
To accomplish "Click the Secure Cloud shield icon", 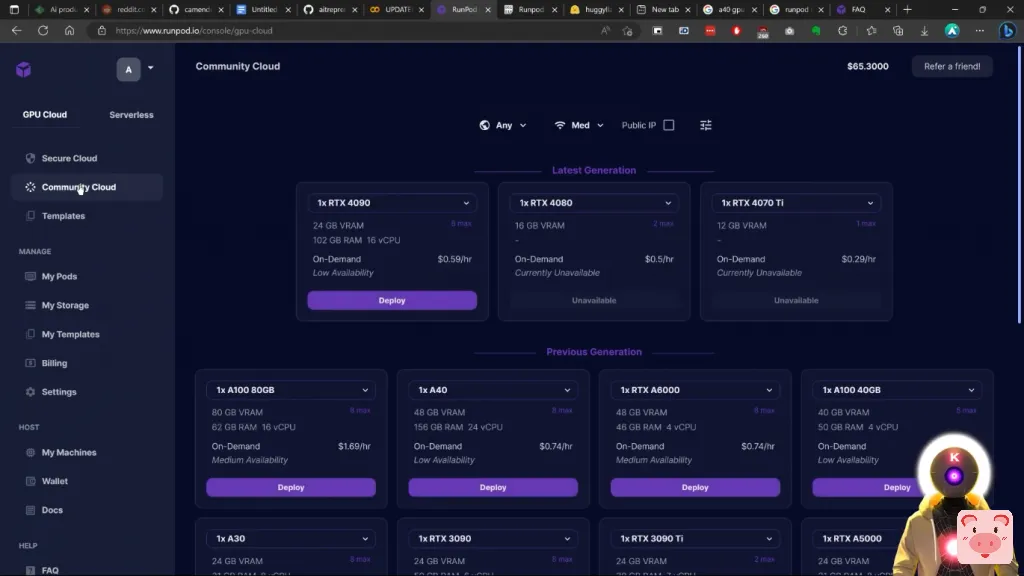I will [30, 158].
